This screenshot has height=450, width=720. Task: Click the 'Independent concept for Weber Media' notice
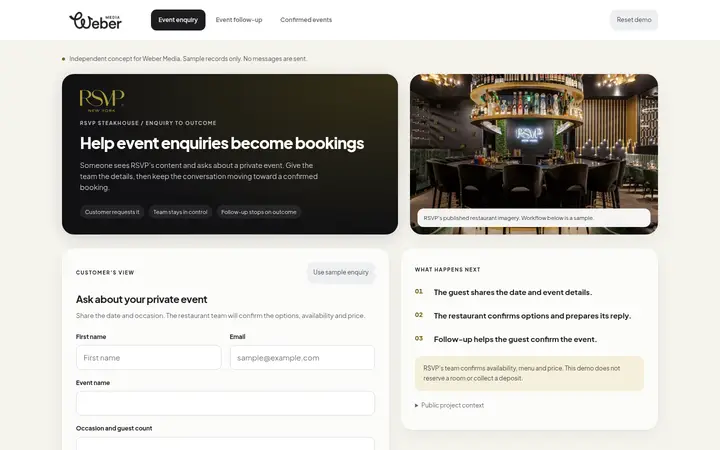click(x=188, y=59)
